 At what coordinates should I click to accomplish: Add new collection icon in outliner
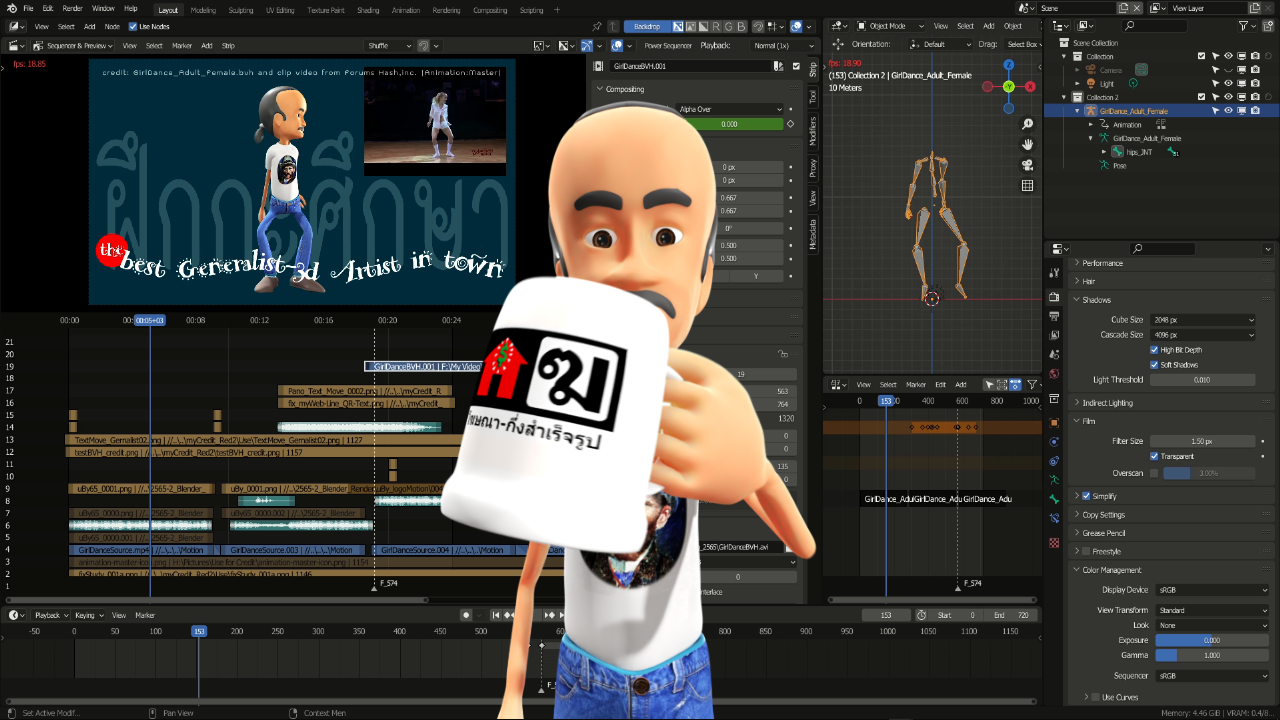pyautogui.click(x=1269, y=26)
